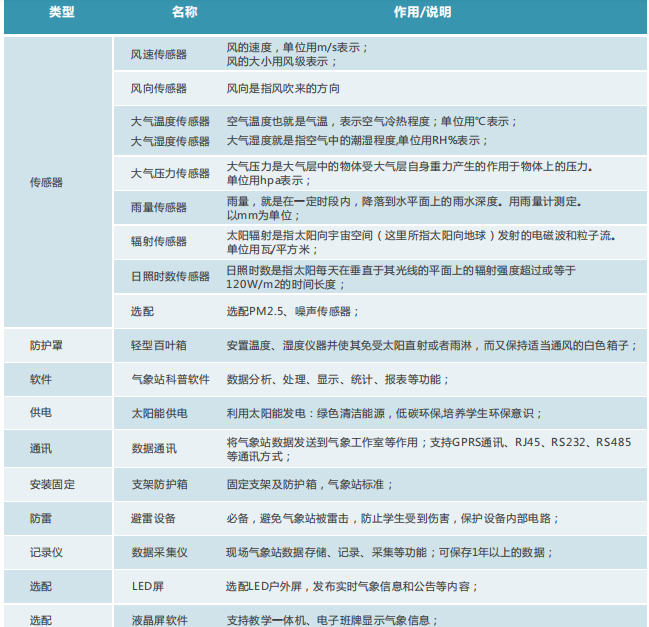Select the 支架防护箱 name cell
649x627 pixels.
pos(159,484)
